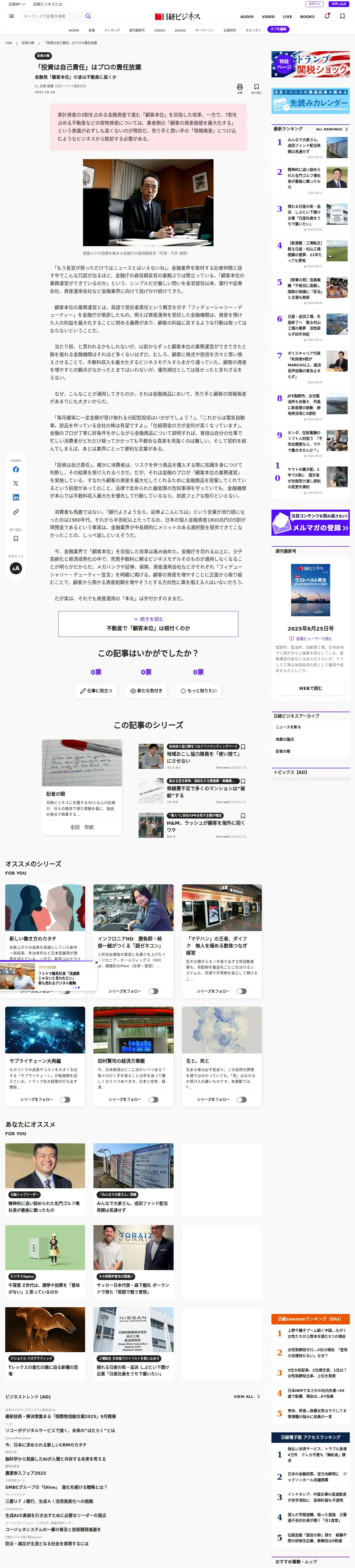Select HOME in navigation bar
The image size is (355, 1568).
click(x=74, y=30)
